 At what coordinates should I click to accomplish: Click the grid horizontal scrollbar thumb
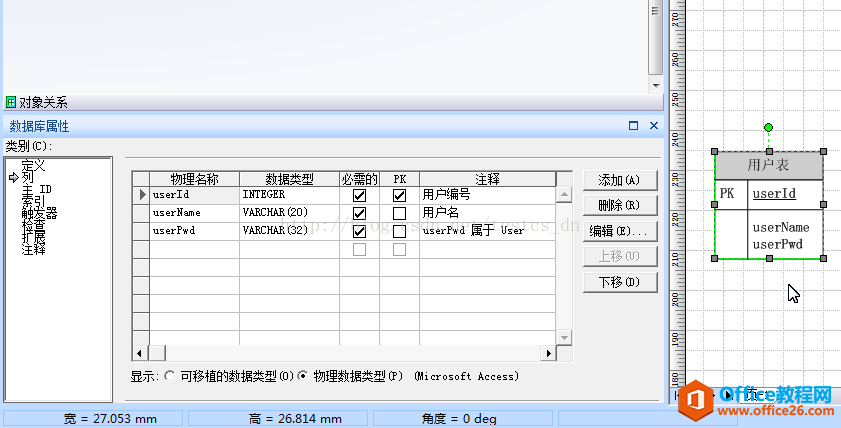[x=157, y=353]
